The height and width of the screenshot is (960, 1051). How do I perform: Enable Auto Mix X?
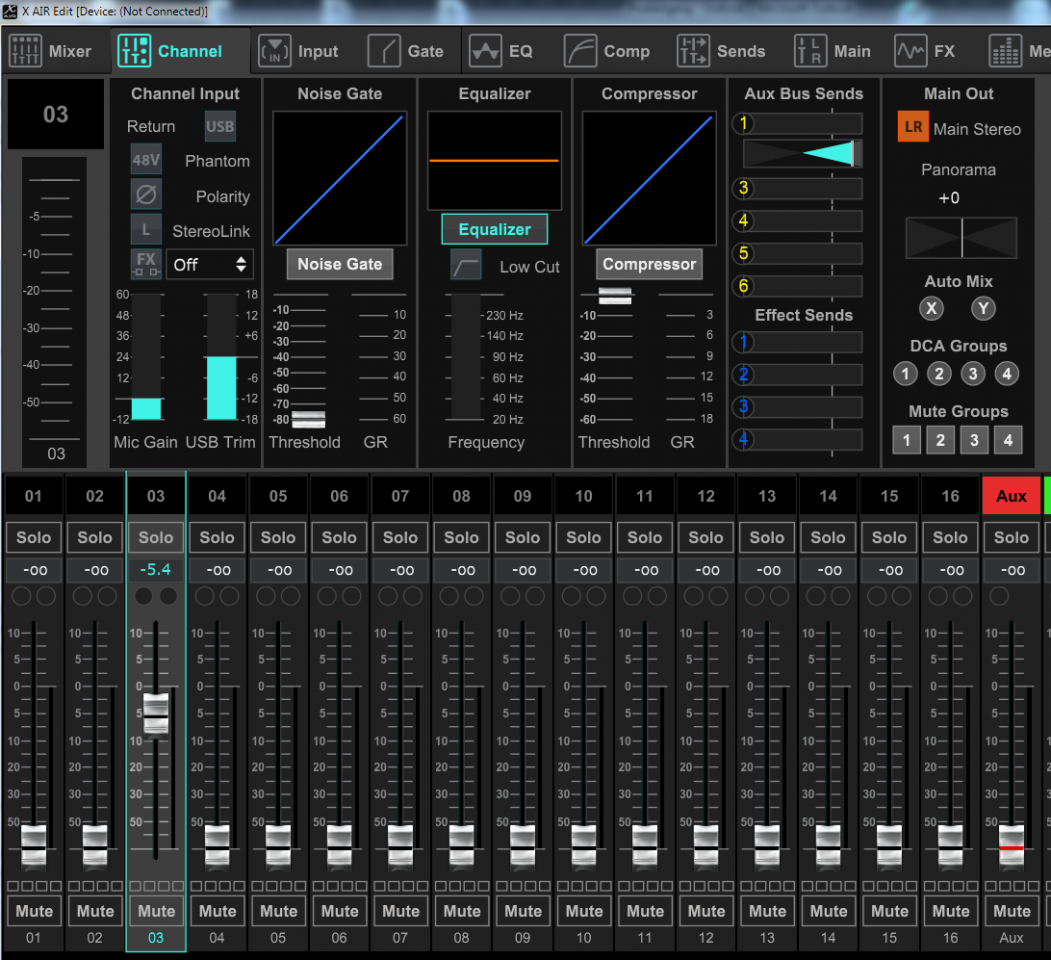pos(931,308)
